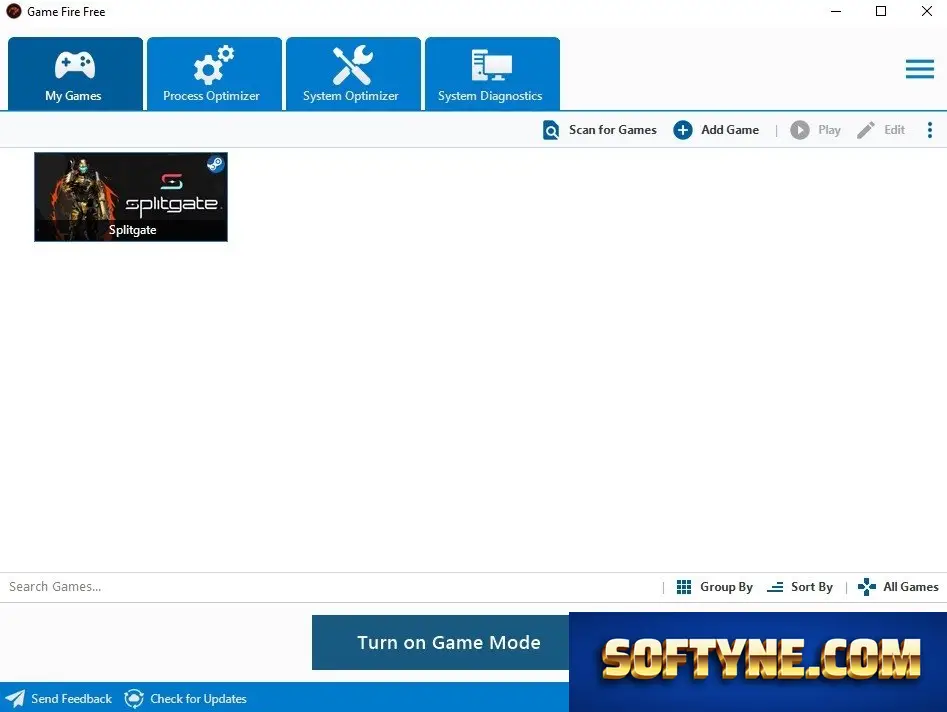Click the Send Feedback paper plane icon

pos(15,699)
